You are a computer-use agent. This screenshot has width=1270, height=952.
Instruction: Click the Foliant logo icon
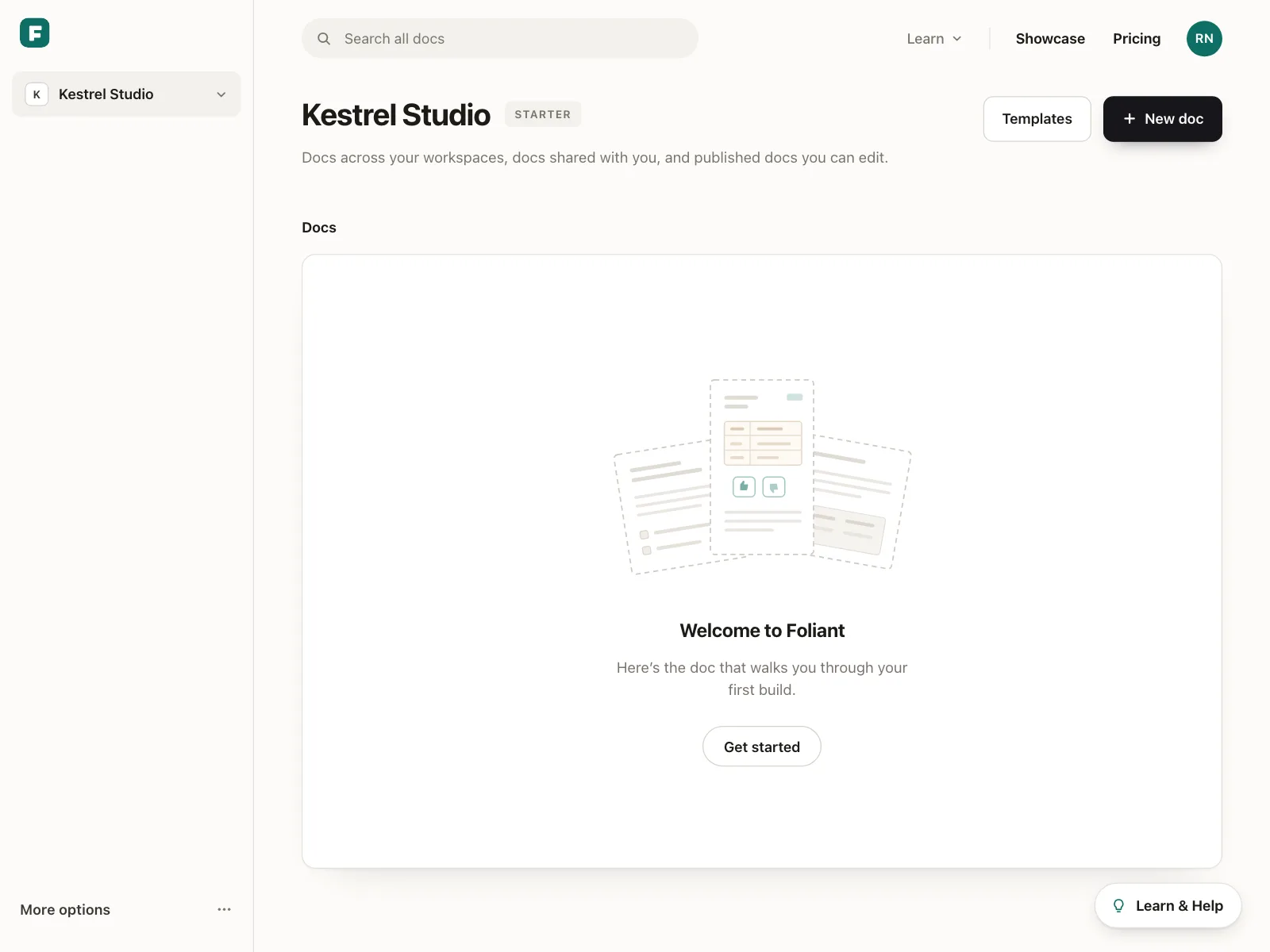tap(34, 33)
